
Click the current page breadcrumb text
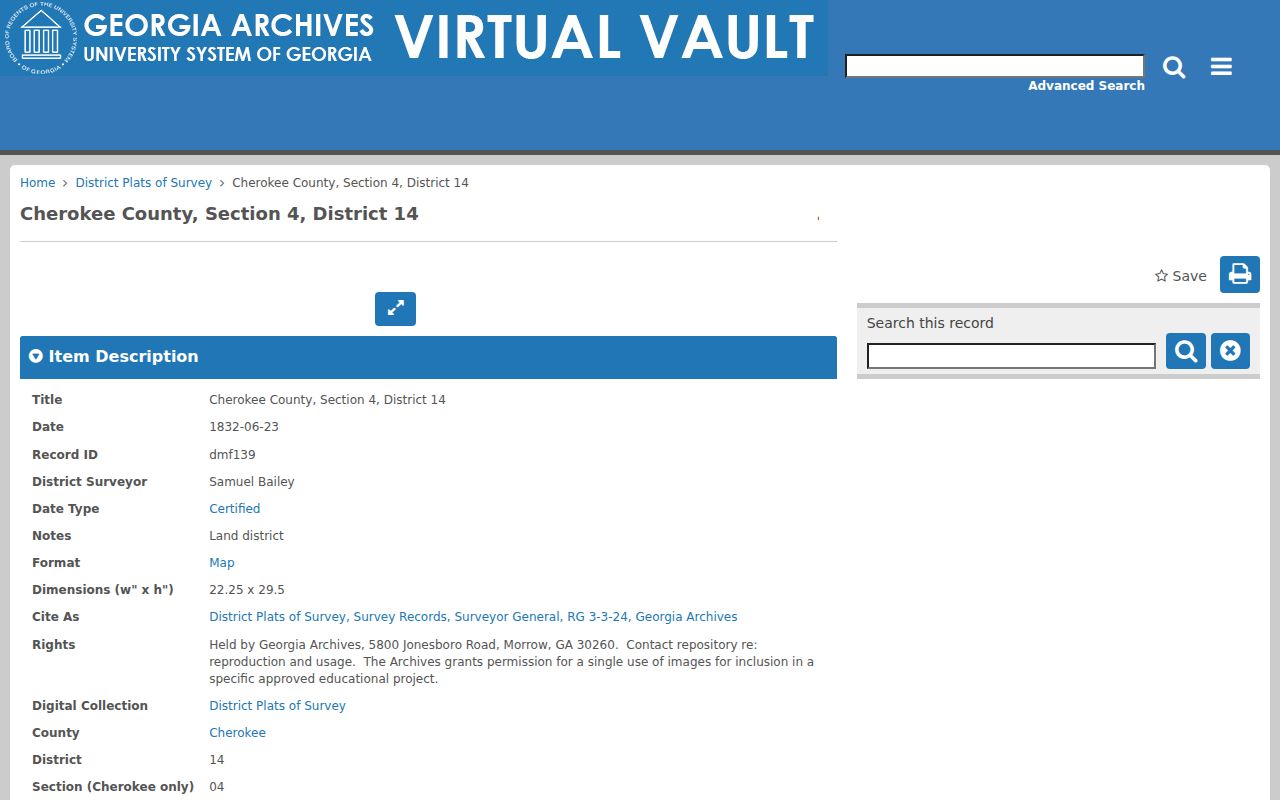350,183
